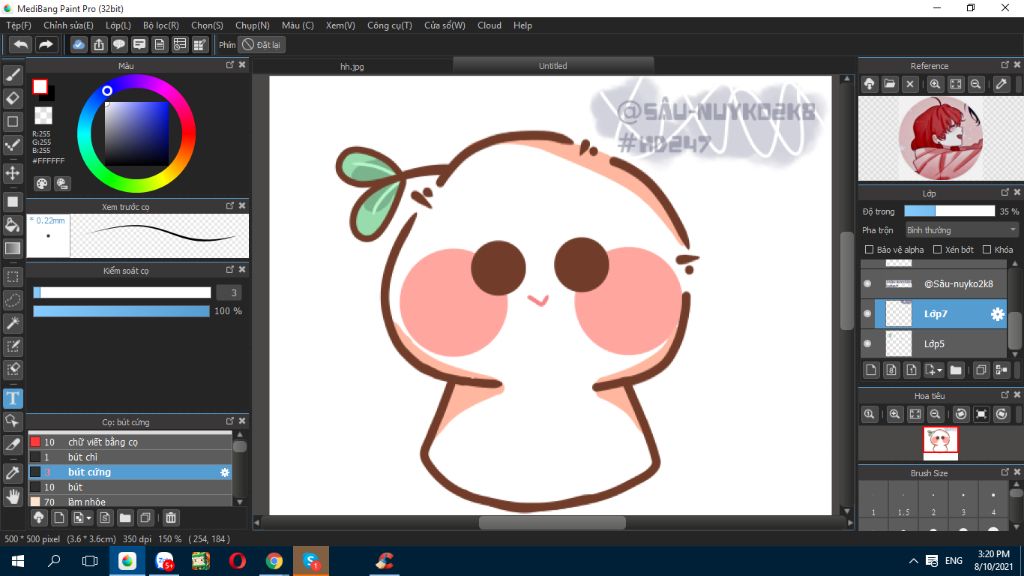The image size is (1024, 576).
Task: Open the Help menu
Action: point(522,25)
